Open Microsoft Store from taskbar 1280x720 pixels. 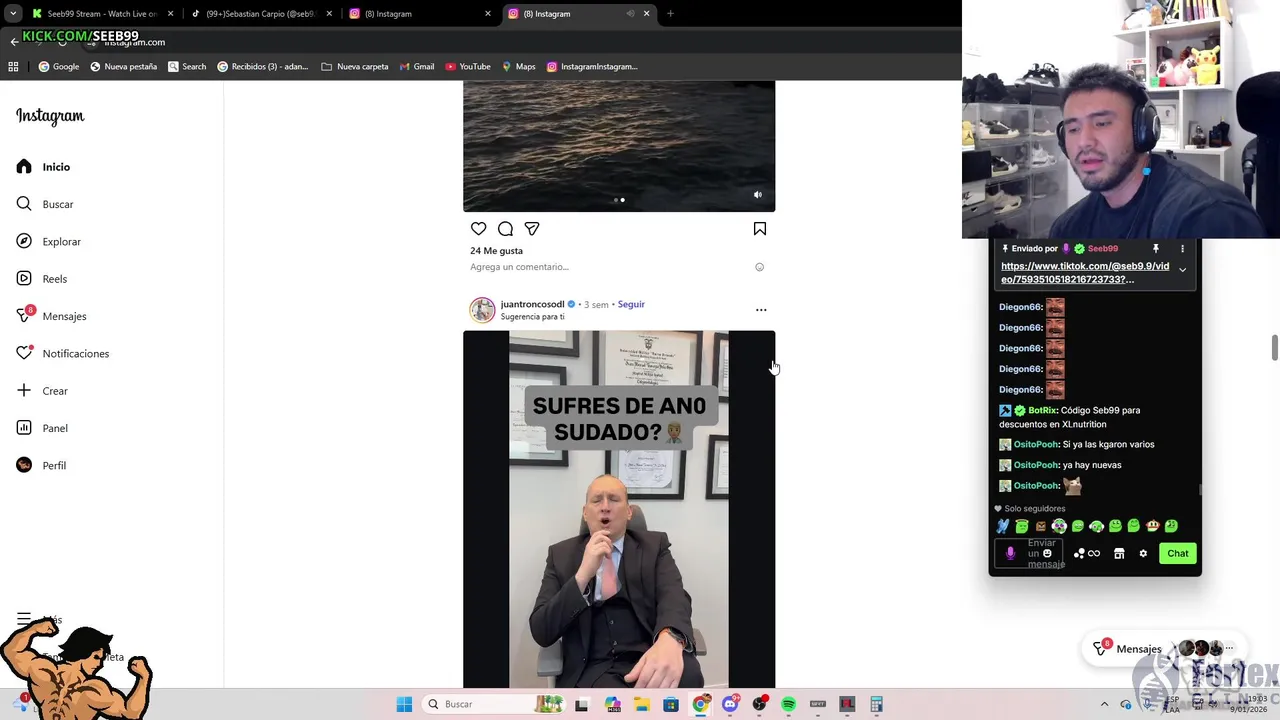click(671, 704)
